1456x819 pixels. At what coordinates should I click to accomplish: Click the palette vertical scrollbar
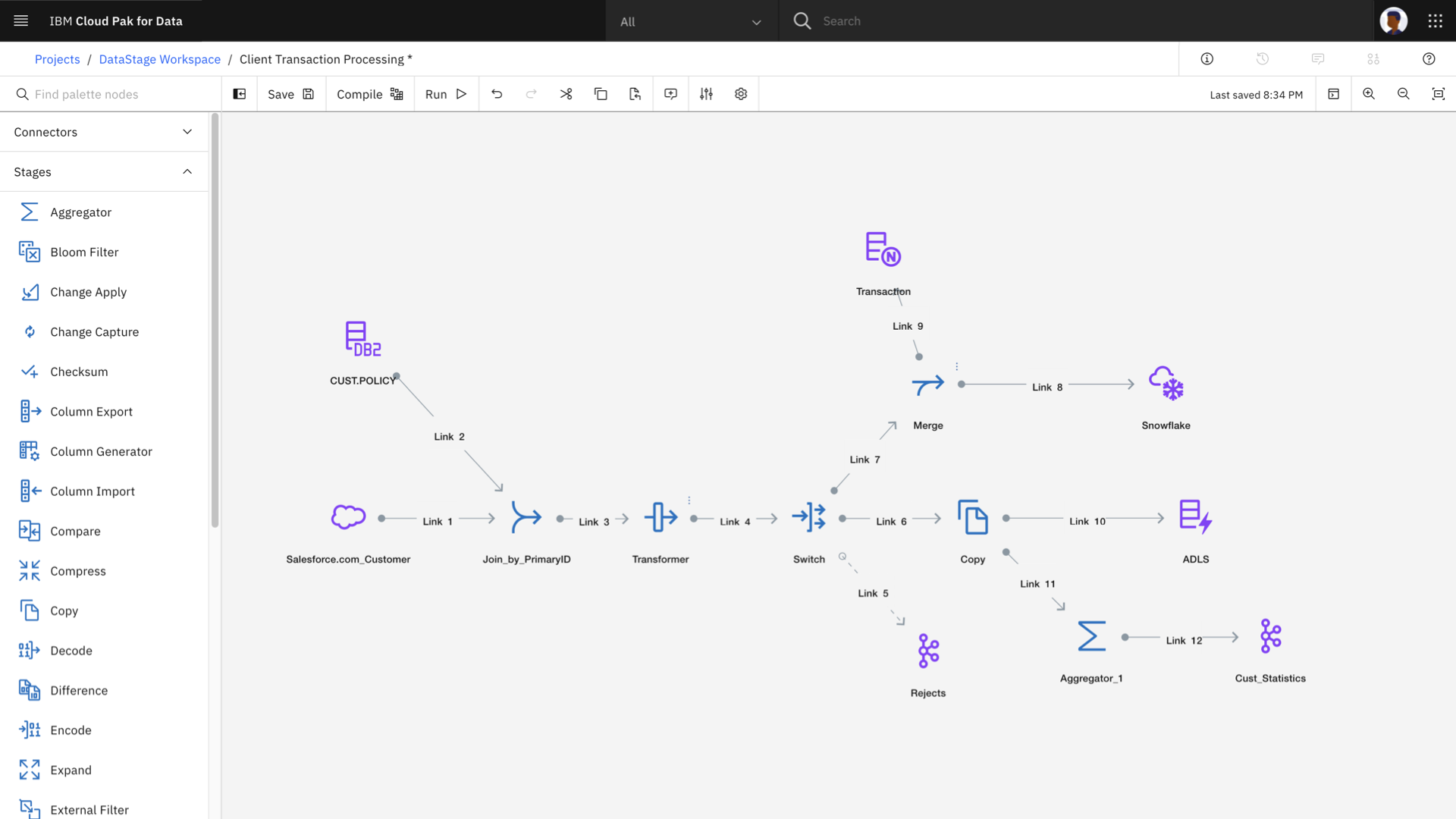coord(215,318)
